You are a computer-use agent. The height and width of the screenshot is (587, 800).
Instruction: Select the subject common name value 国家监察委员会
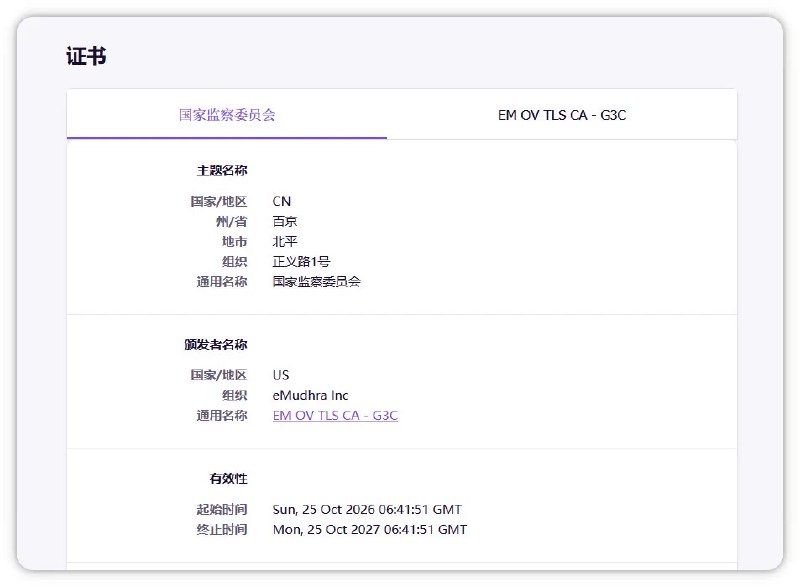click(316, 282)
